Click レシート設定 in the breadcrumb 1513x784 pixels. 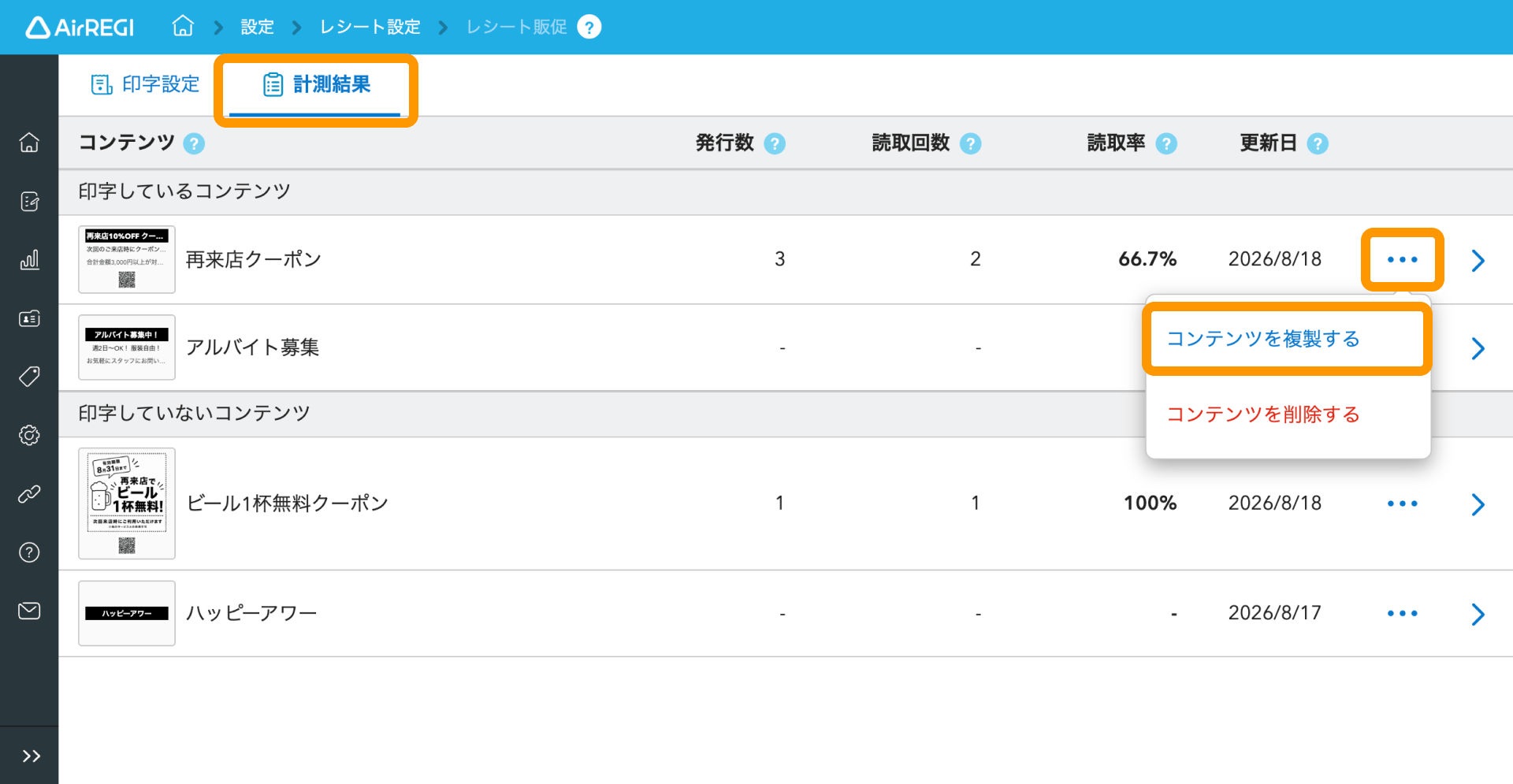point(370,27)
